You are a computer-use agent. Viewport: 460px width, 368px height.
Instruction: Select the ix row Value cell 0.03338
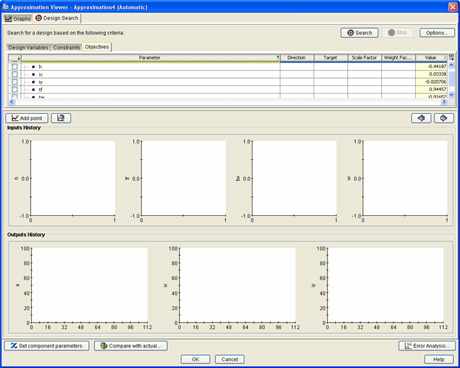point(431,74)
